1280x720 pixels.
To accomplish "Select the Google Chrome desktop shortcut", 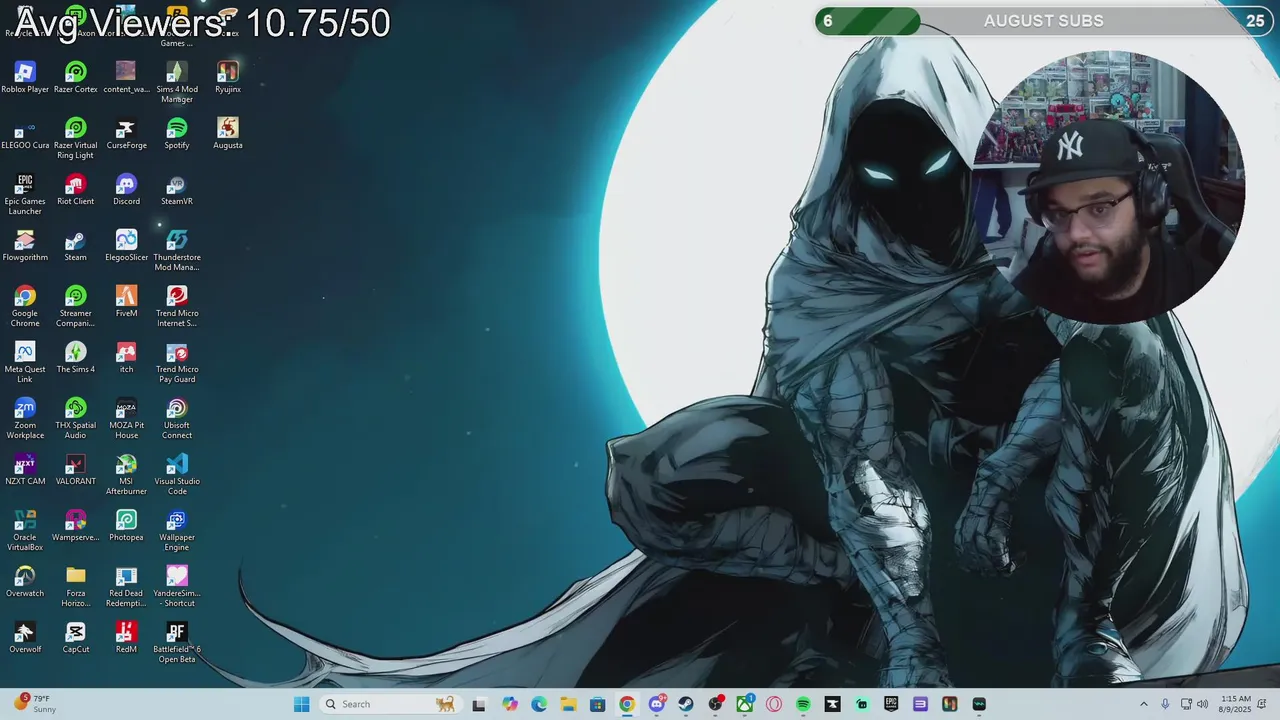I will click(x=25, y=306).
